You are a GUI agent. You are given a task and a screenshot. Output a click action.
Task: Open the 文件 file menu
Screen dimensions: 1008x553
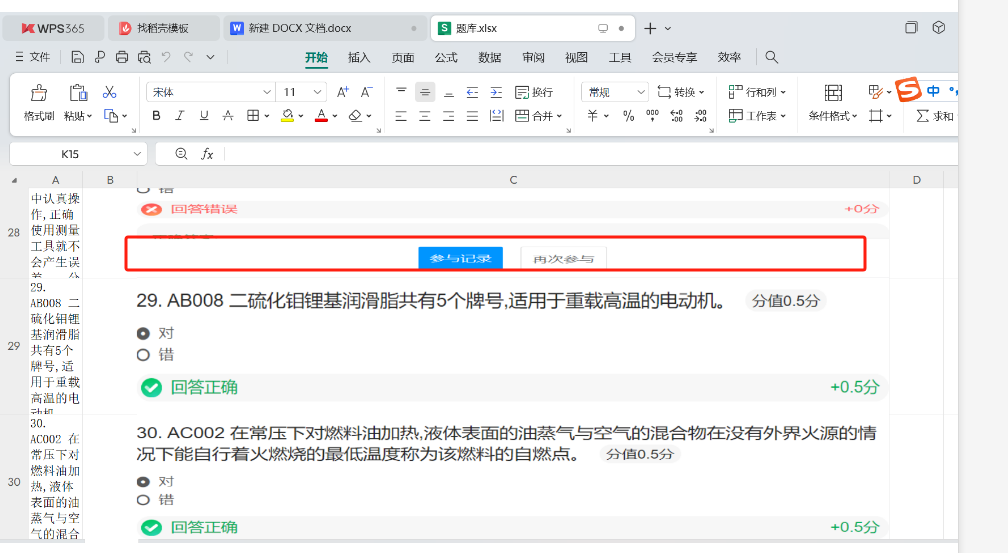coord(32,57)
